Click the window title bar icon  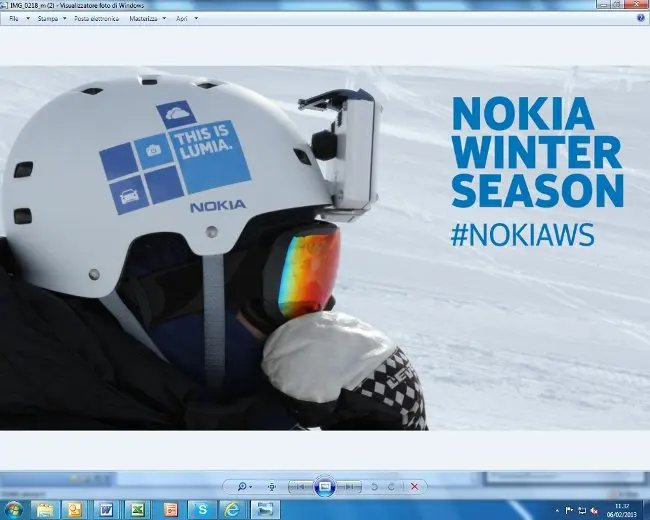(x=4, y=5)
